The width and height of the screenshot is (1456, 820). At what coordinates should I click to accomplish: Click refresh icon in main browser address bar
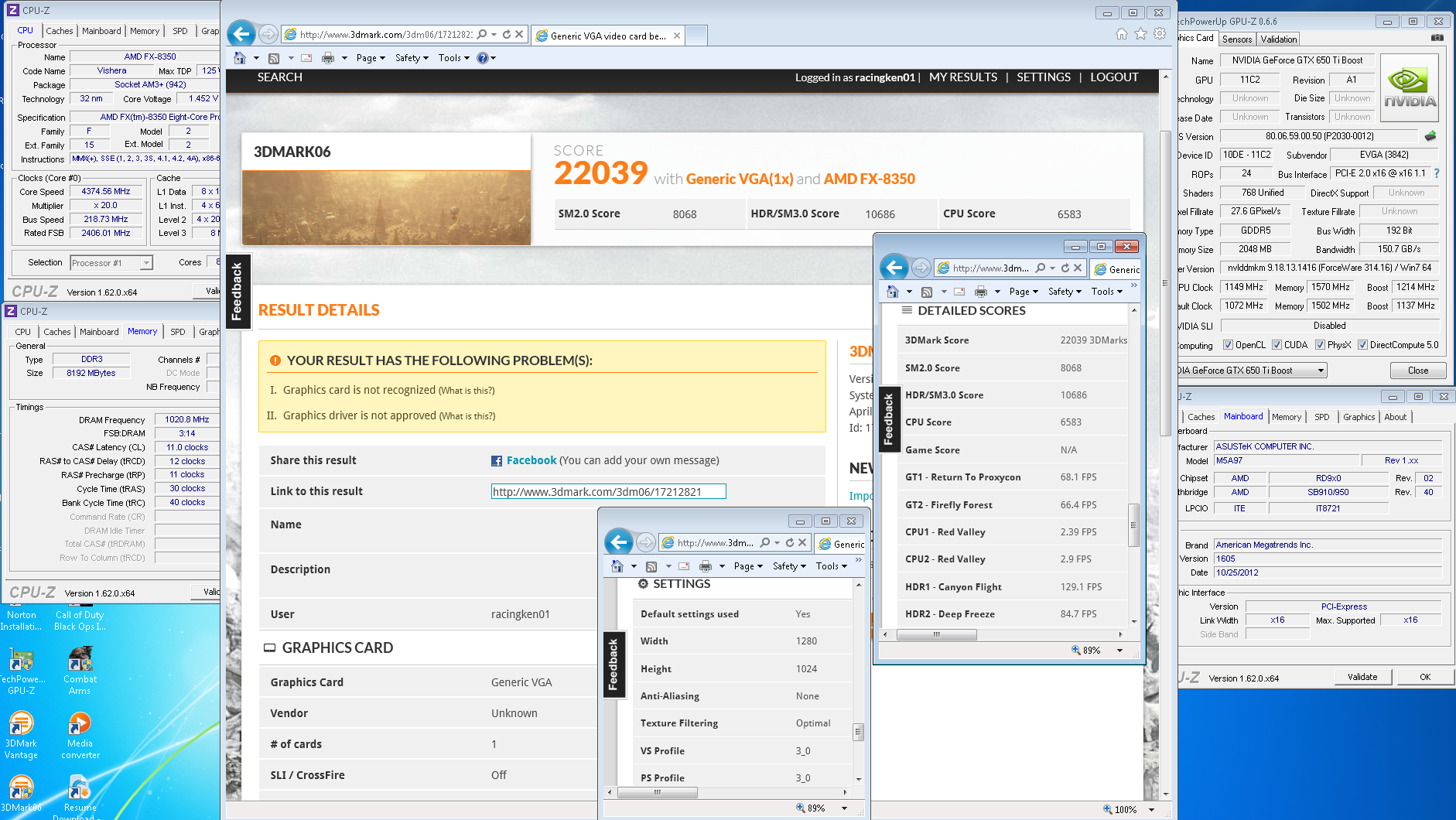507,34
